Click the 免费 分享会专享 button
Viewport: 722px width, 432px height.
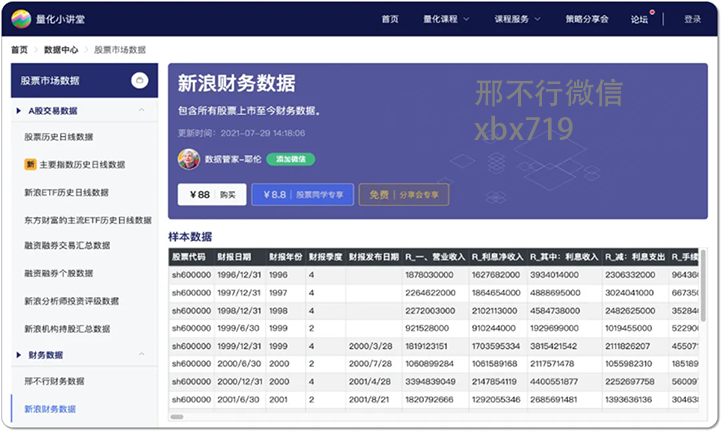coord(404,195)
